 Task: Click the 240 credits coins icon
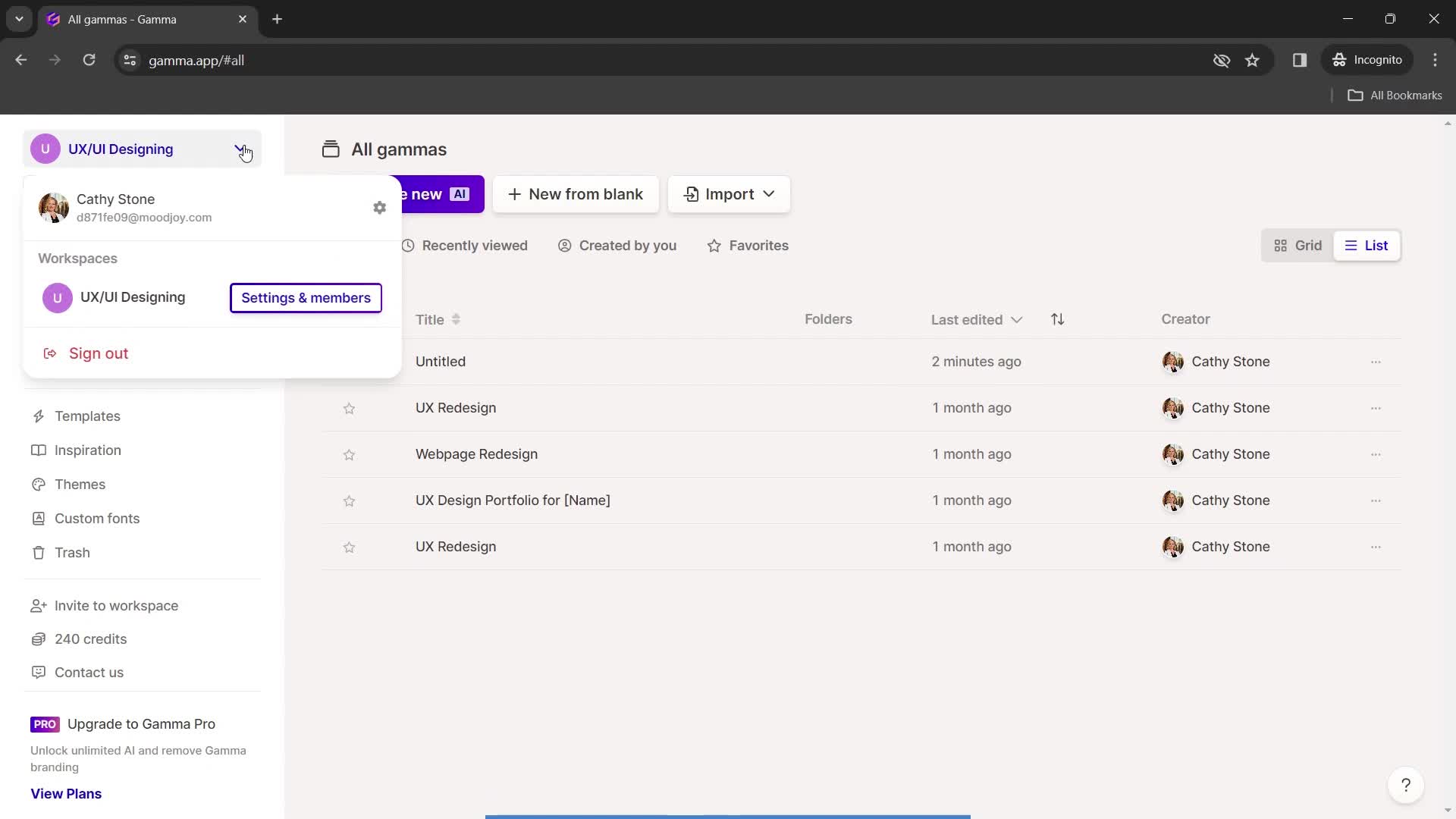click(x=39, y=639)
